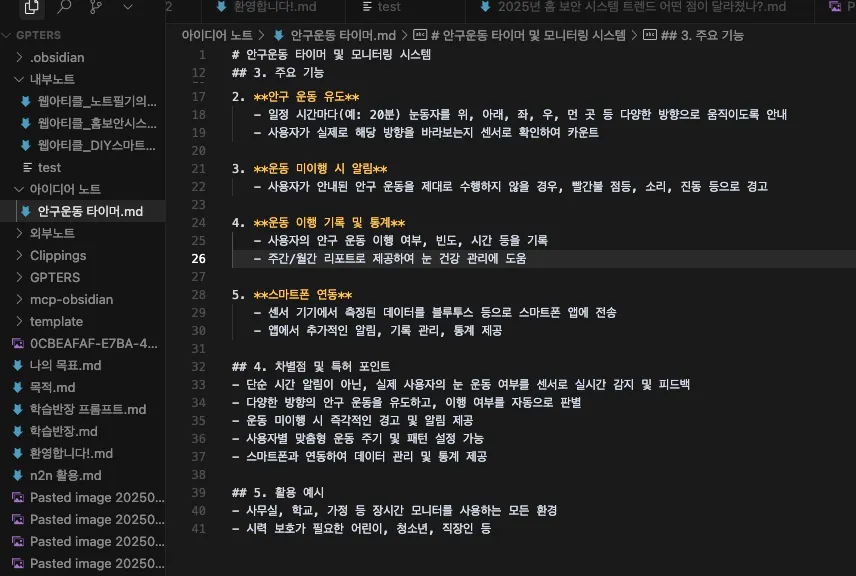Click markdown icon beside n2n 활용.md
The image size is (856, 576).
pos(17,476)
